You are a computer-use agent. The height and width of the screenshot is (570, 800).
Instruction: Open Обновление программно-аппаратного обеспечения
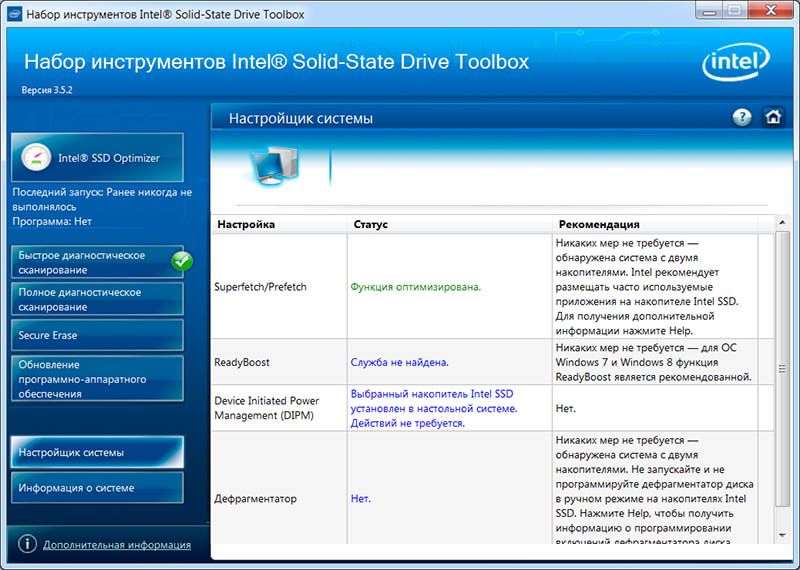click(x=97, y=379)
